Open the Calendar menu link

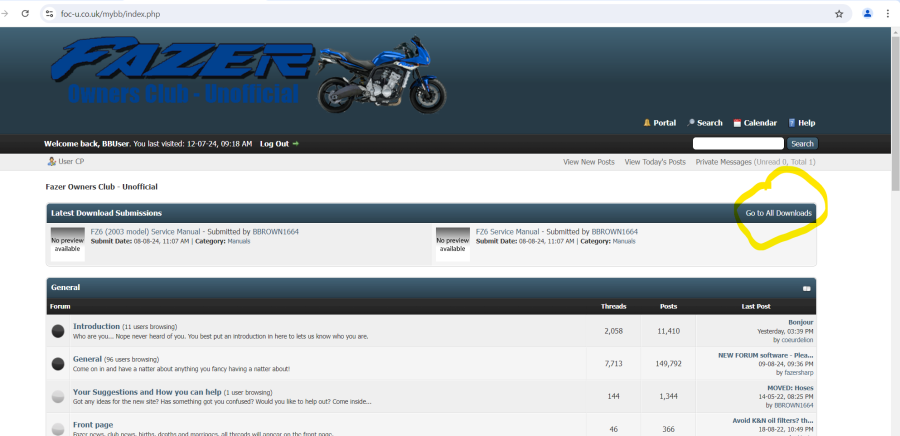click(760, 123)
